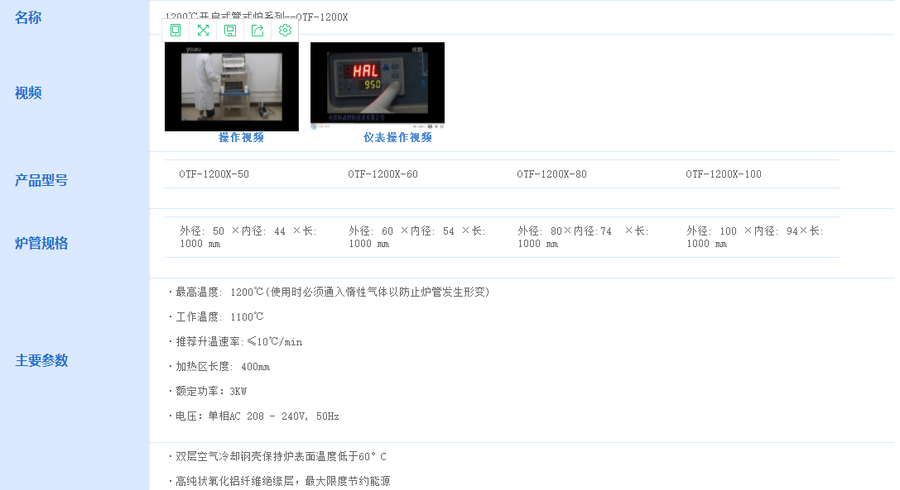The image size is (900, 490).
Task: Click tube spec cell 外径: 60 ×内径: 54
Action: pyautogui.click(x=417, y=238)
